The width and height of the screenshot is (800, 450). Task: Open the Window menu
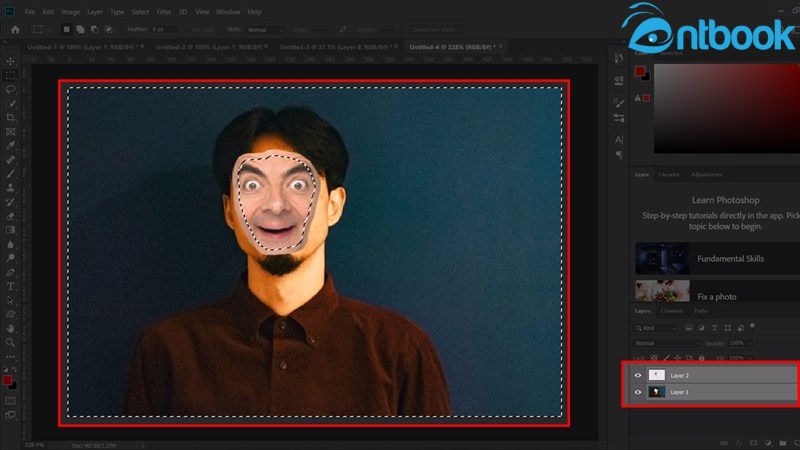(x=228, y=12)
